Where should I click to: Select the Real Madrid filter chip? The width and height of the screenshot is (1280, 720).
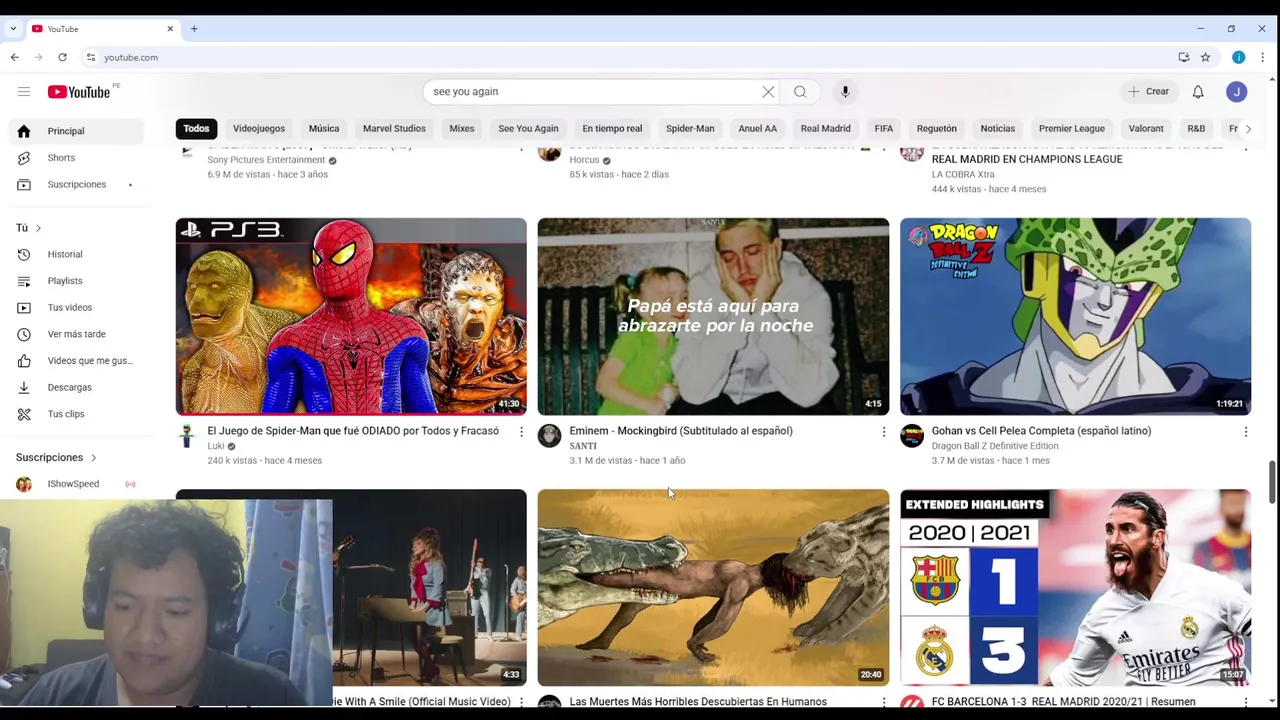coord(825,129)
